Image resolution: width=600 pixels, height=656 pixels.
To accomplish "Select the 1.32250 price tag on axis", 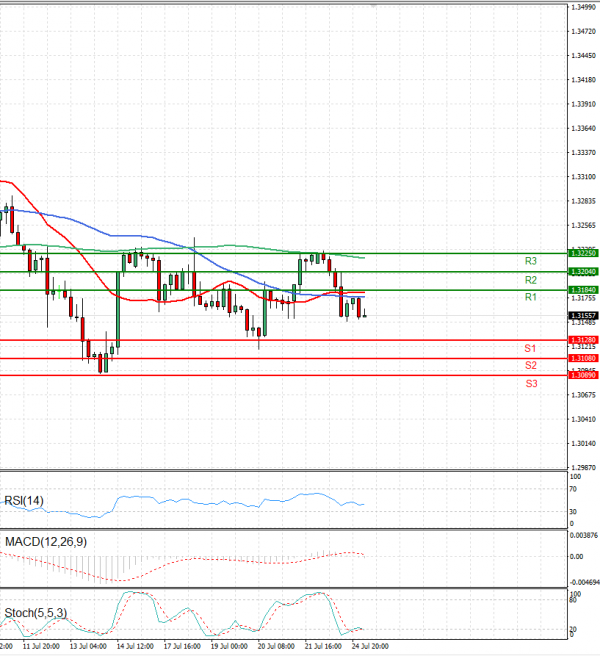I will (584, 253).
